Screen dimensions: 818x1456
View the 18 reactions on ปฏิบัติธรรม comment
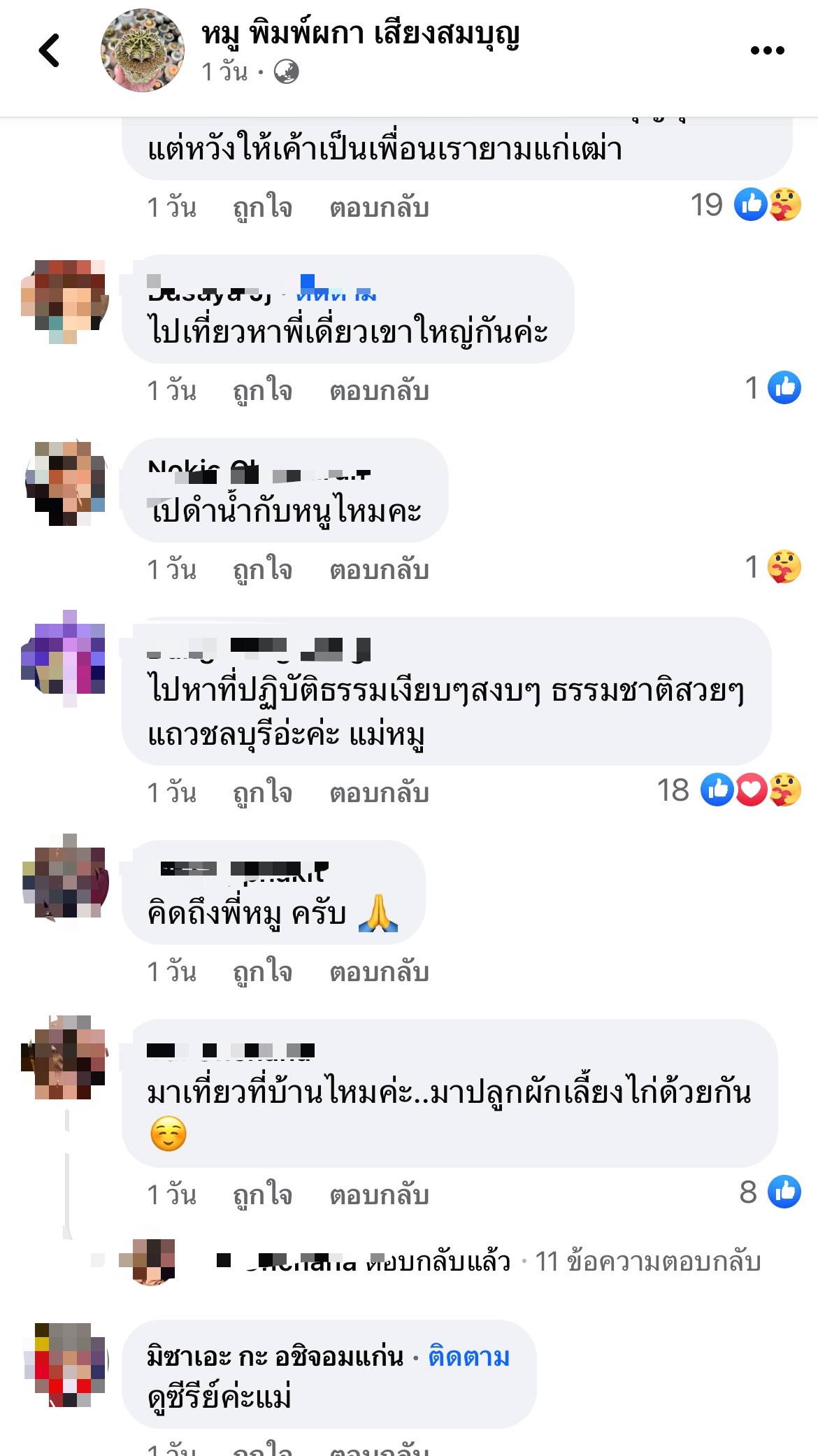pos(729,790)
